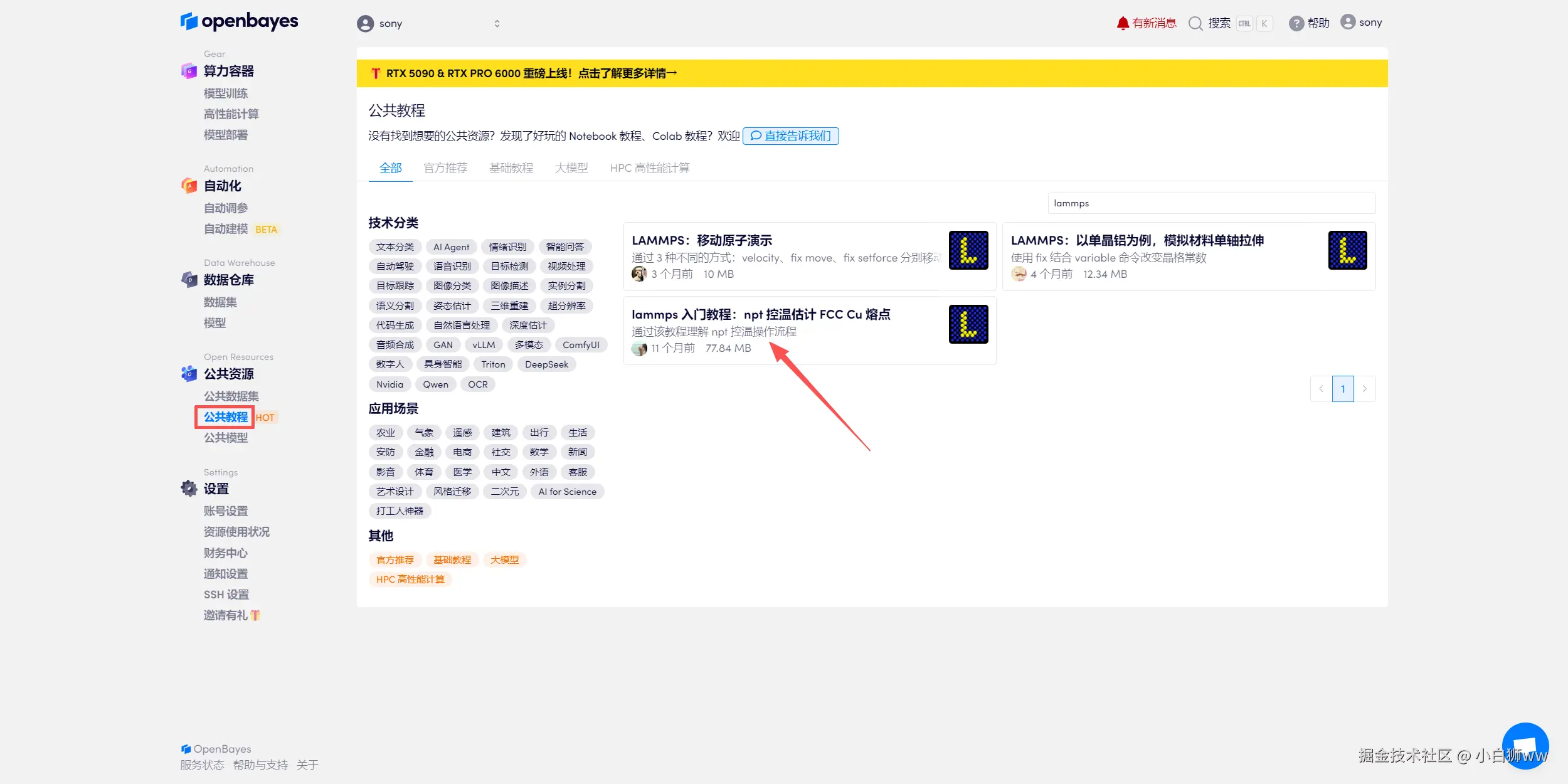Screen dimensions: 1568x784
Task: Expand the sony workspace switcher dropdown
Action: (497, 24)
